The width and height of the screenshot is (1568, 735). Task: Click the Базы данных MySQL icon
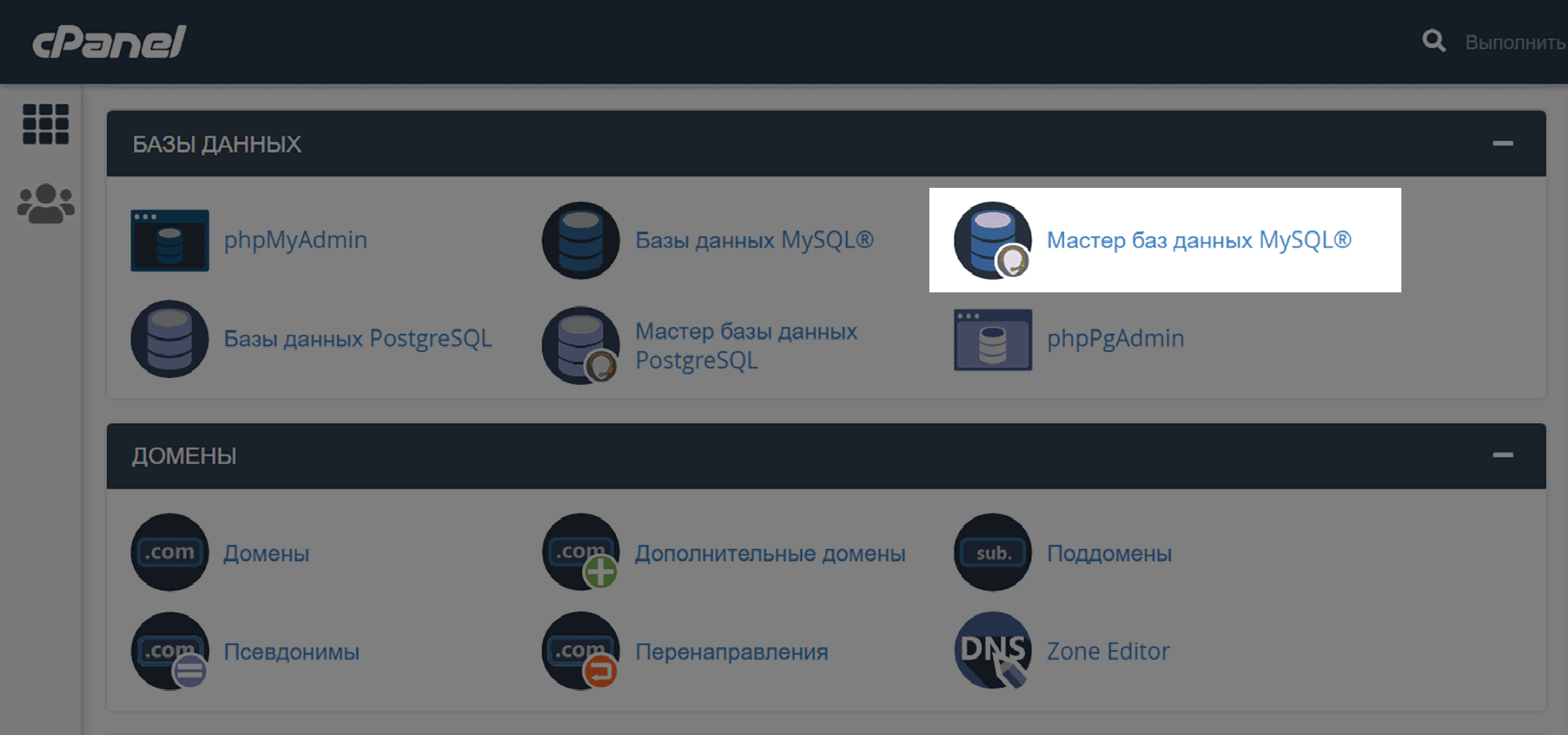pyautogui.click(x=581, y=240)
